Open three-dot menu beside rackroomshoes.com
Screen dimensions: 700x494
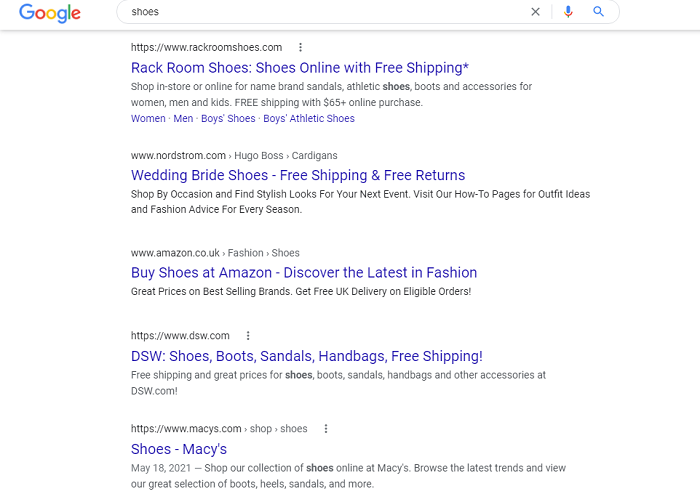(300, 47)
